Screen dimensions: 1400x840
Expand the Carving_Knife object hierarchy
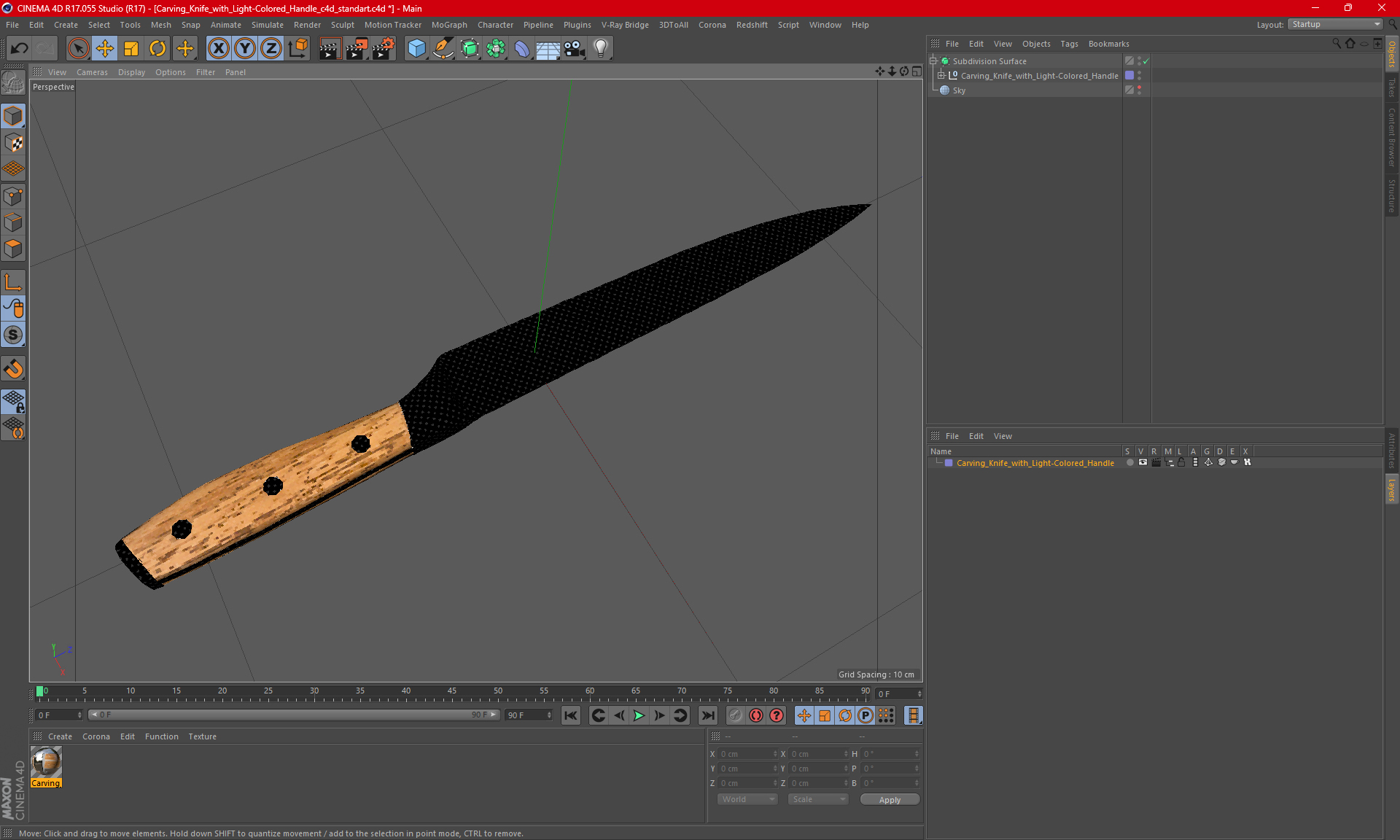(x=941, y=75)
